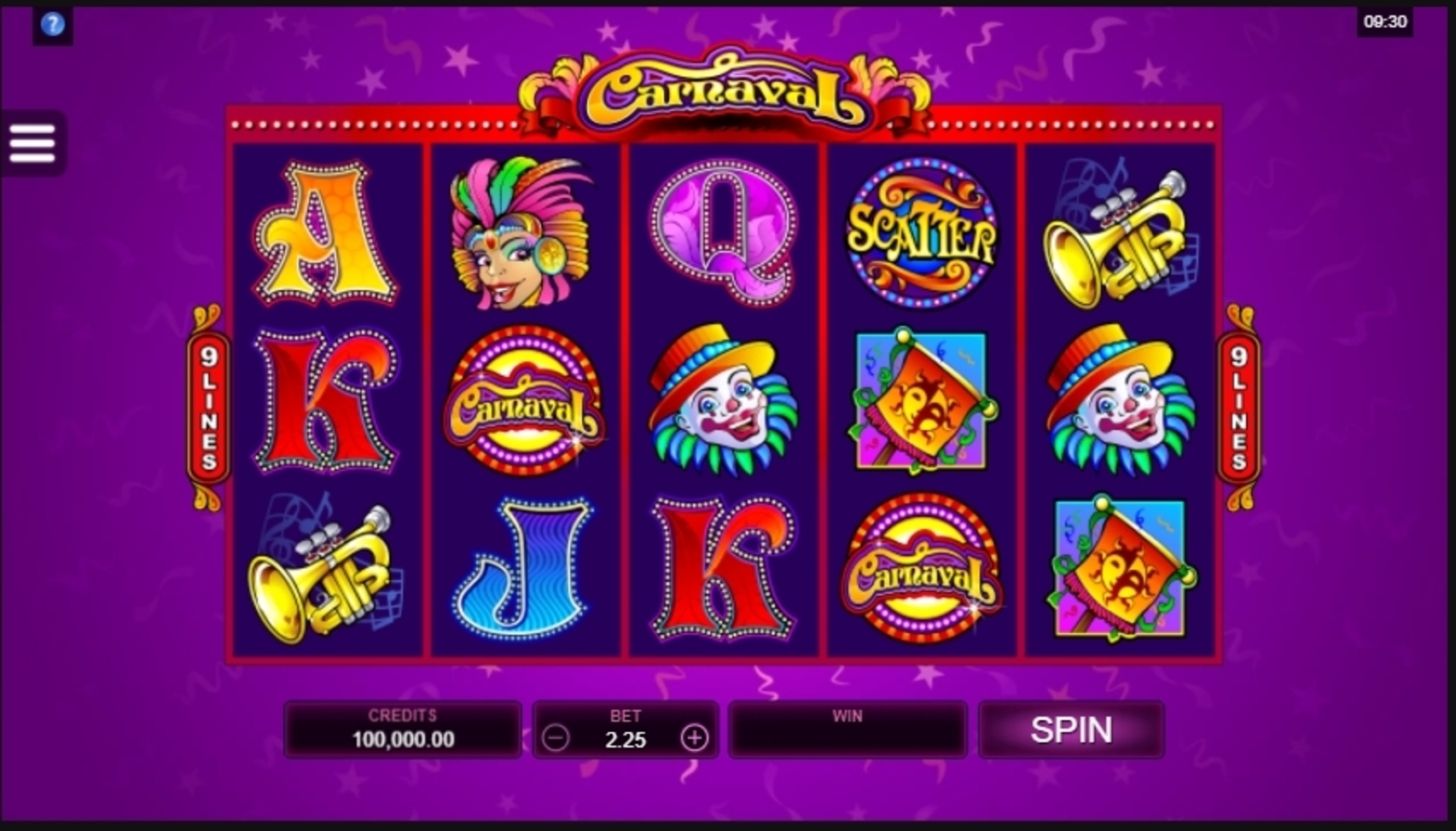Click the blue help question mark icon

click(x=52, y=24)
